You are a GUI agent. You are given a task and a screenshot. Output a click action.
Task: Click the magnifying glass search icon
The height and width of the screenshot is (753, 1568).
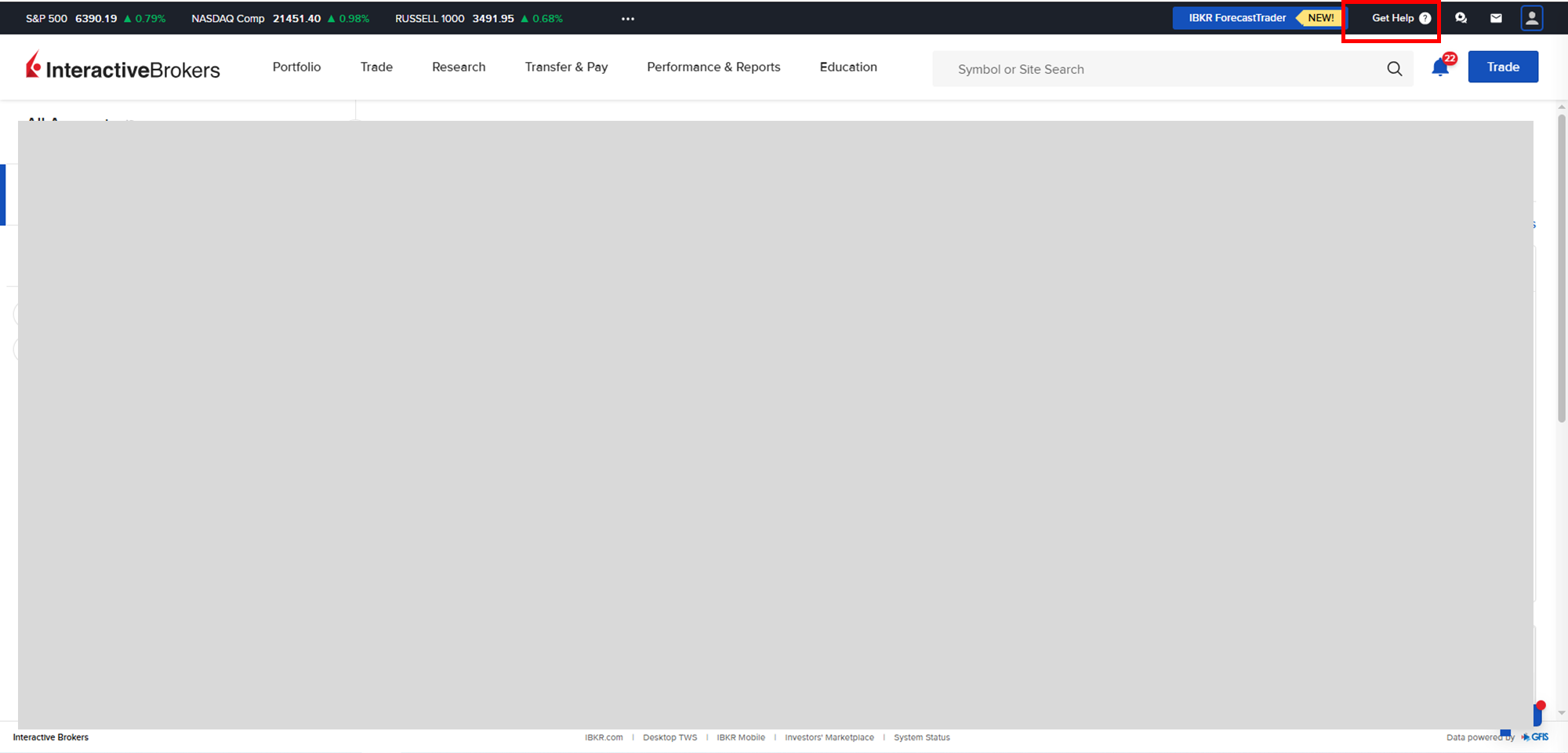[1394, 69]
